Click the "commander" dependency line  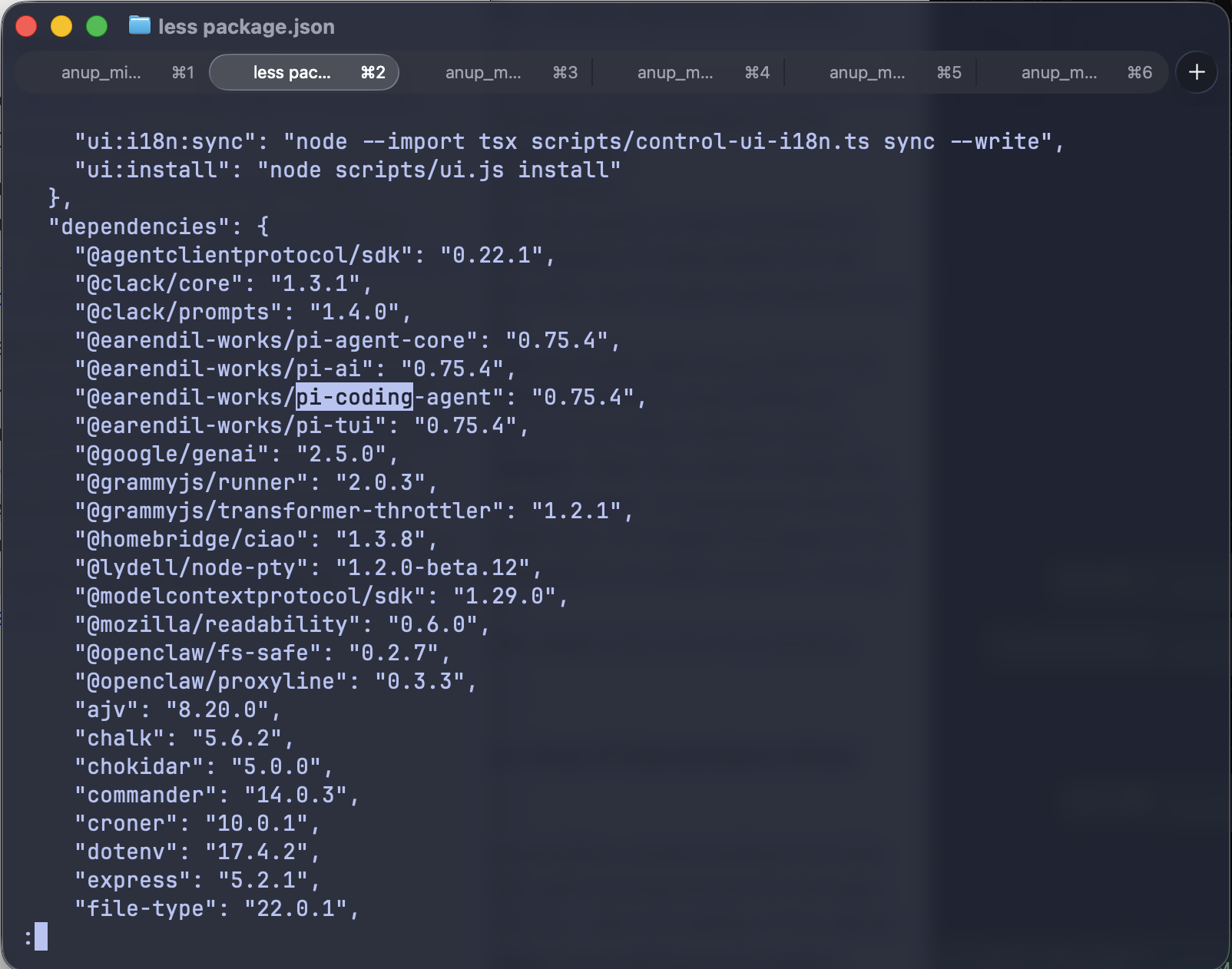[217, 795]
